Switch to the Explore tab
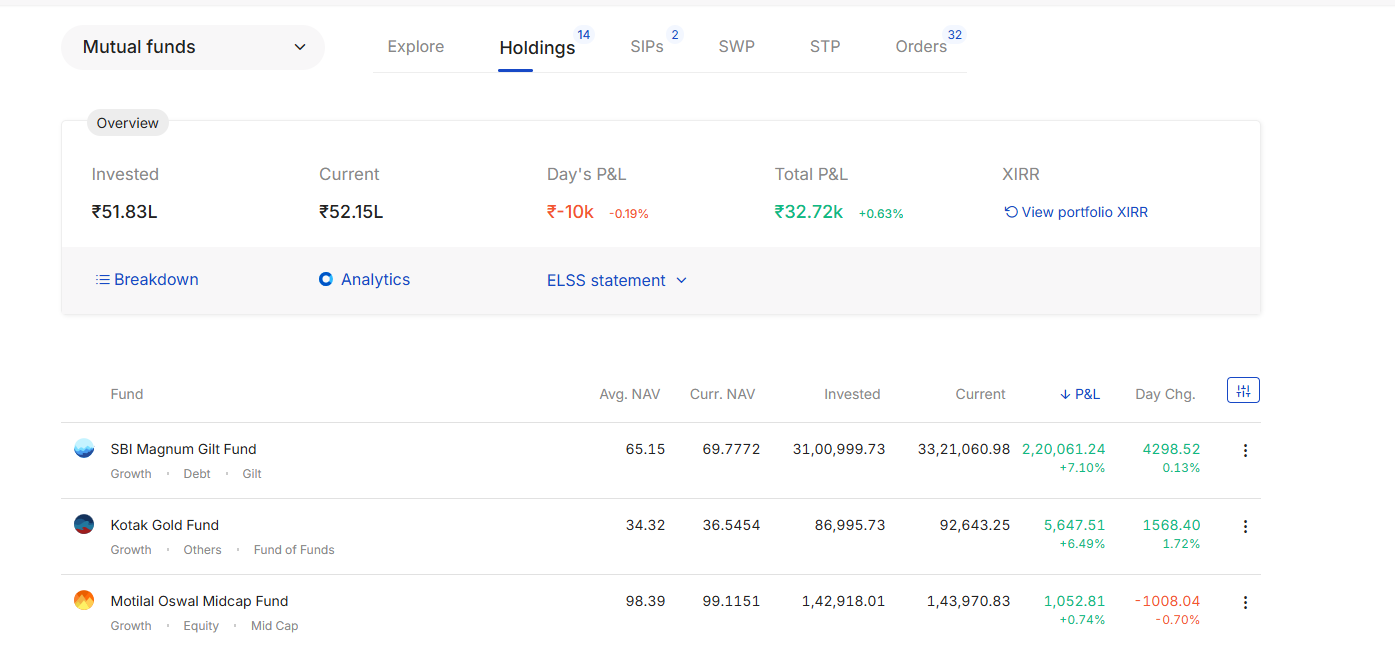 tap(415, 47)
